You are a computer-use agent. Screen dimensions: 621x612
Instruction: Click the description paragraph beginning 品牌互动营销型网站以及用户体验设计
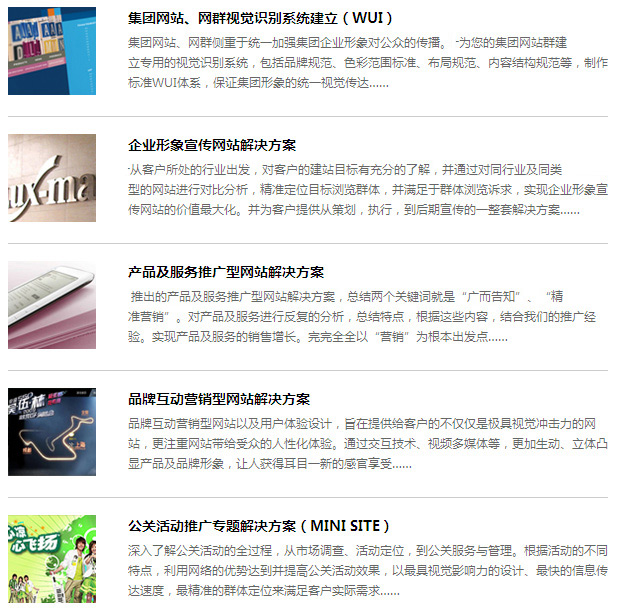pyautogui.click(x=368, y=444)
